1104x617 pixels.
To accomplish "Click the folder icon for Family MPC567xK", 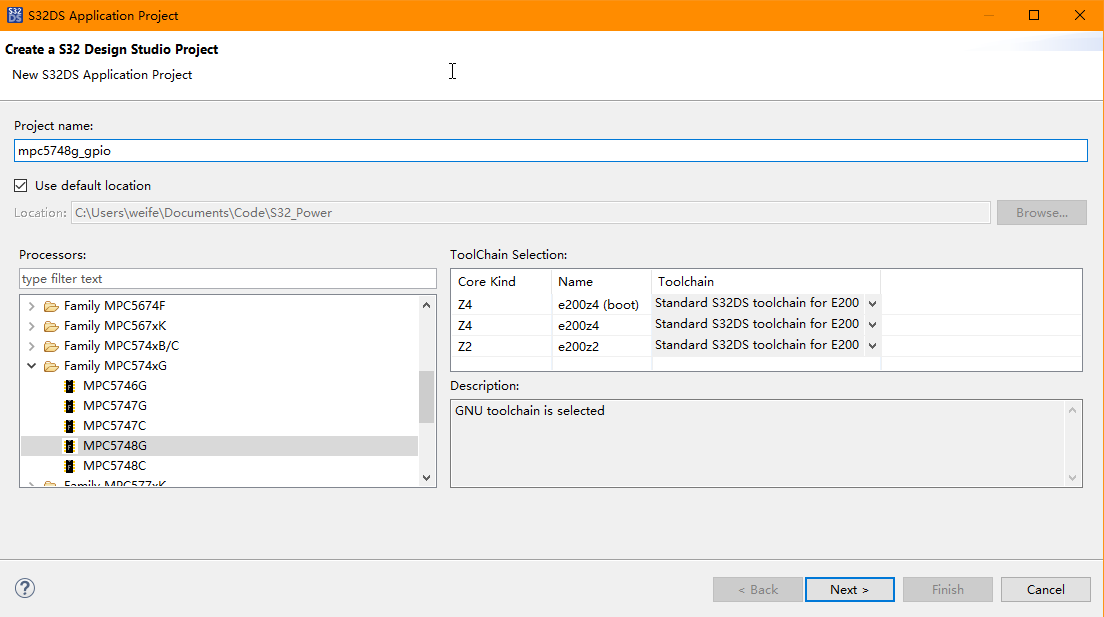I will (52, 325).
